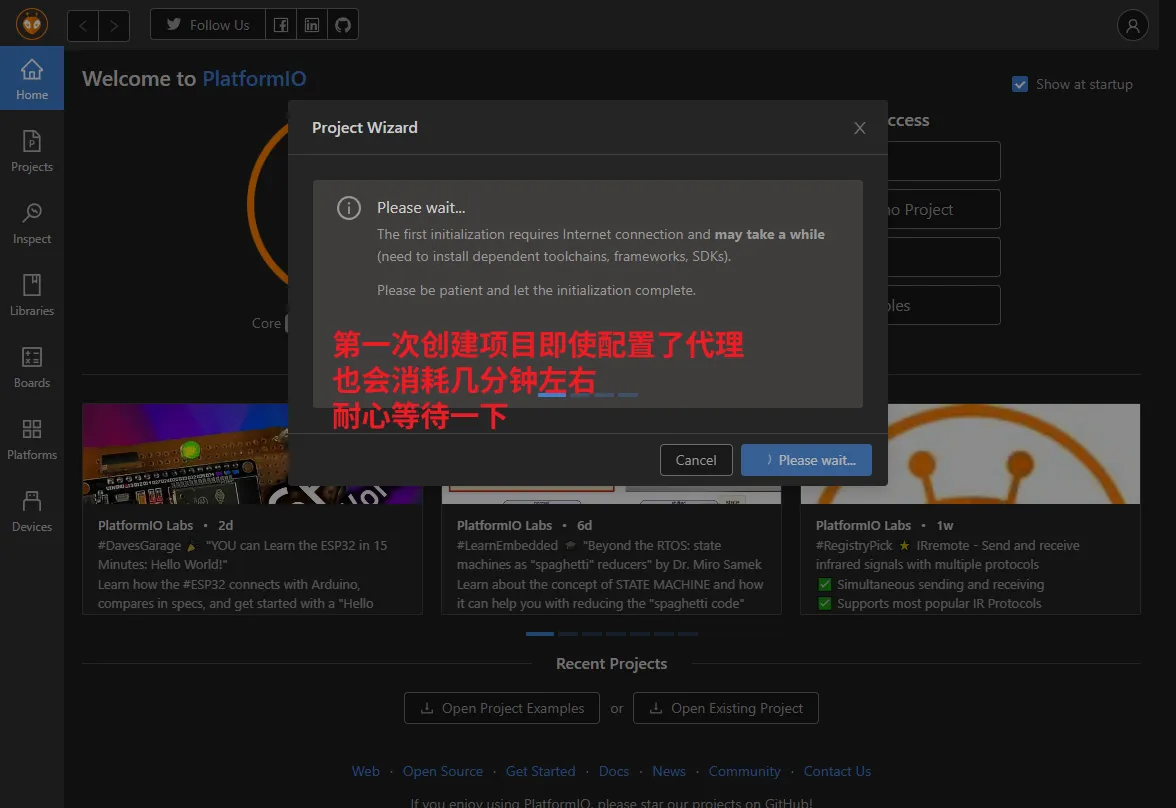The height and width of the screenshot is (808, 1176).
Task: Click the #RegistryPick hashtag text
Action: click(x=854, y=545)
